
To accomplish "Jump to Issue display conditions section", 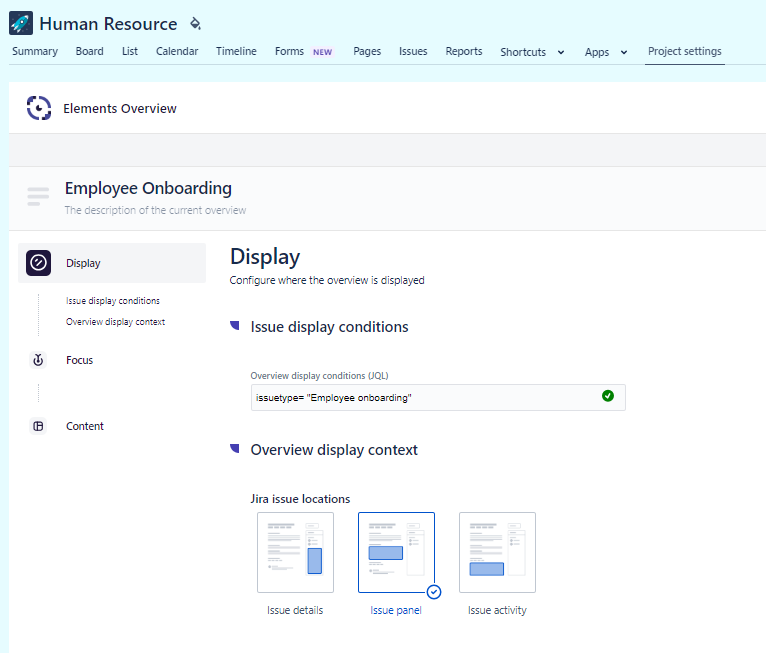I will pyautogui.click(x=113, y=300).
